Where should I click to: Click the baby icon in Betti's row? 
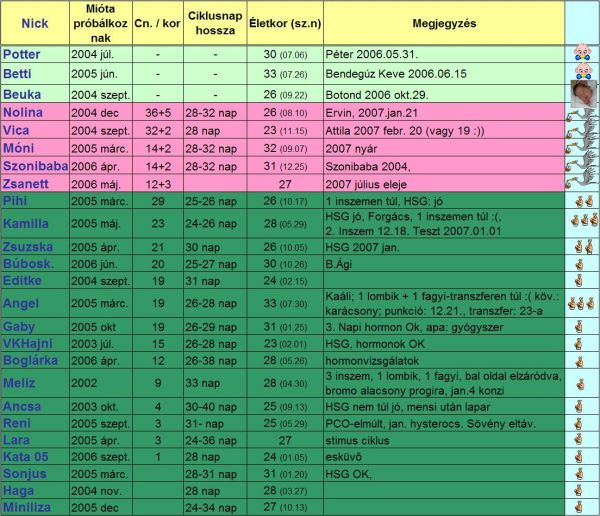tap(580, 73)
